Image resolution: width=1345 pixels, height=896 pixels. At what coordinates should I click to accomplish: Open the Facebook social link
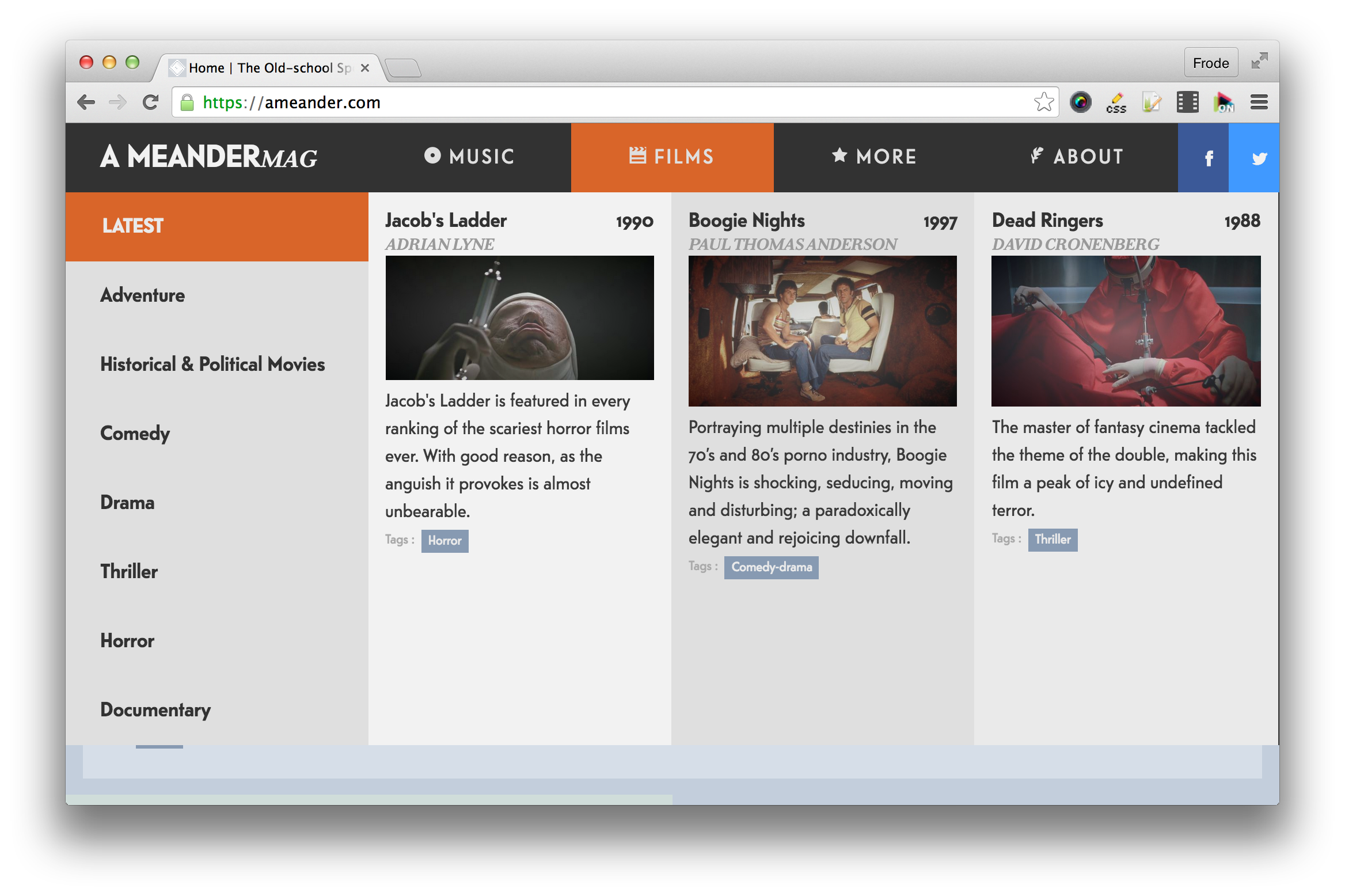(x=1203, y=157)
